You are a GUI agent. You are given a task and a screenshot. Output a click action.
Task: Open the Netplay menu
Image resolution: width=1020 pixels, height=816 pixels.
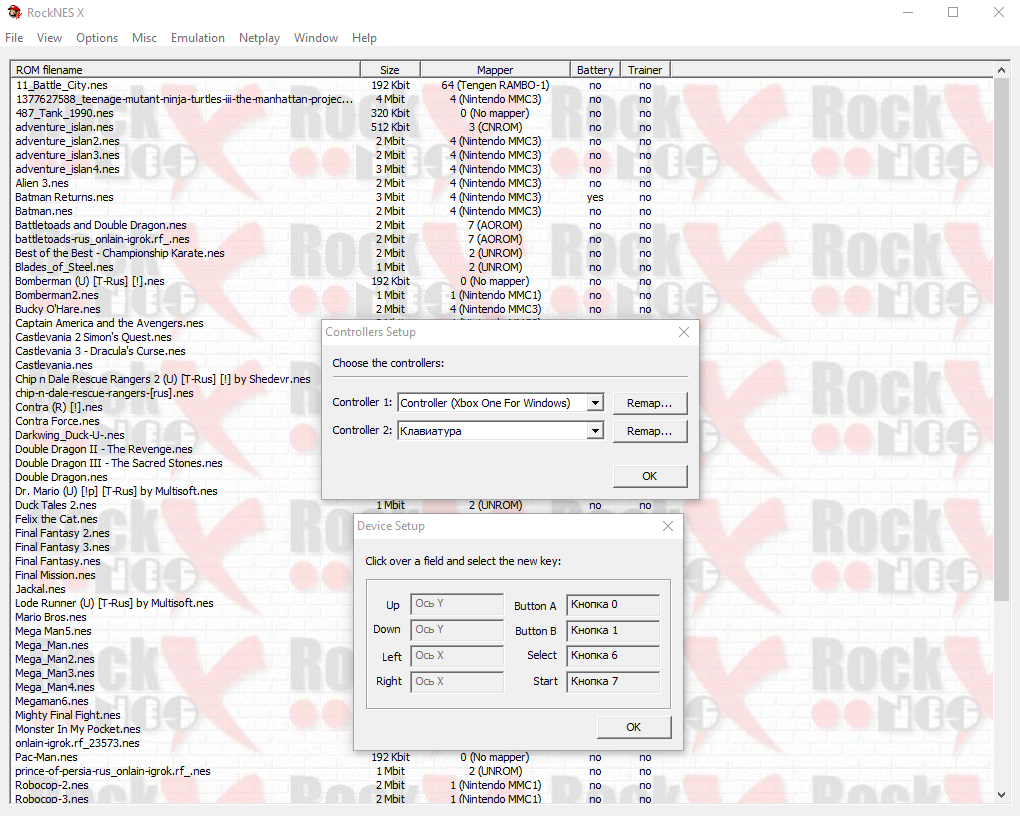coord(259,38)
